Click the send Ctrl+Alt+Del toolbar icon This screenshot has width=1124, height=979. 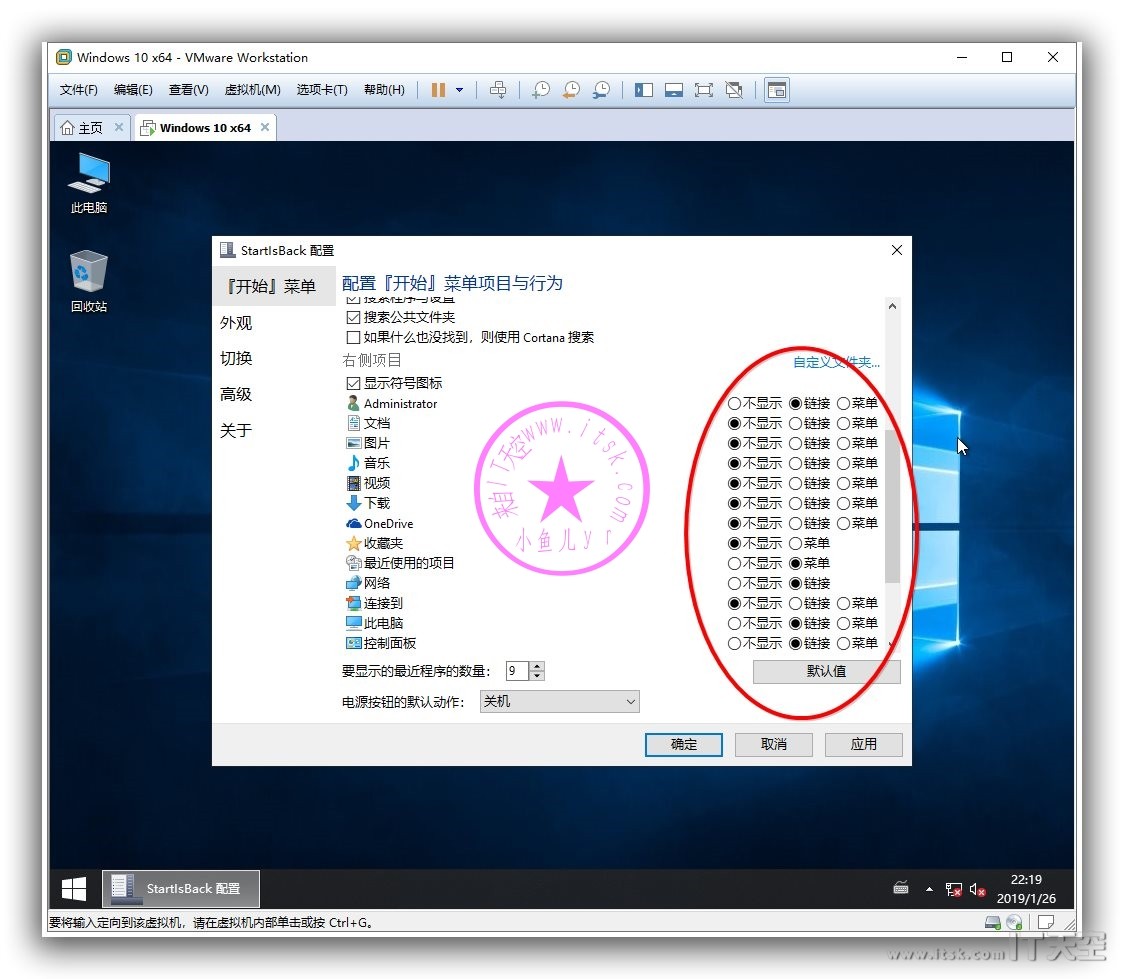click(497, 90)
